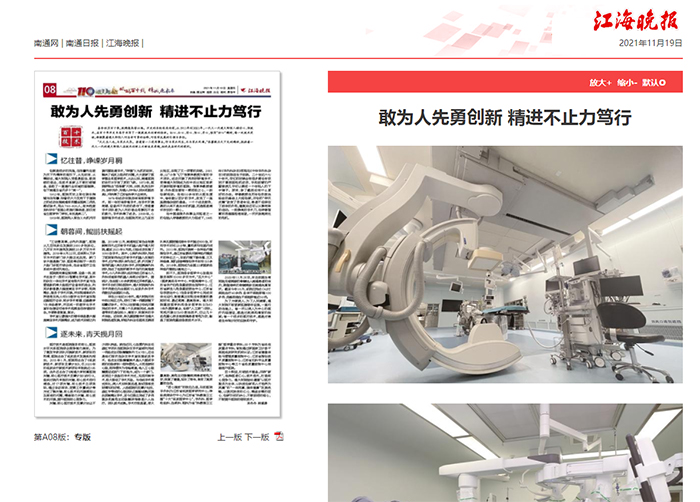This screenshot has height=502, width=700.
Task: Go to next page via 下一版
Action: [257, 437]
